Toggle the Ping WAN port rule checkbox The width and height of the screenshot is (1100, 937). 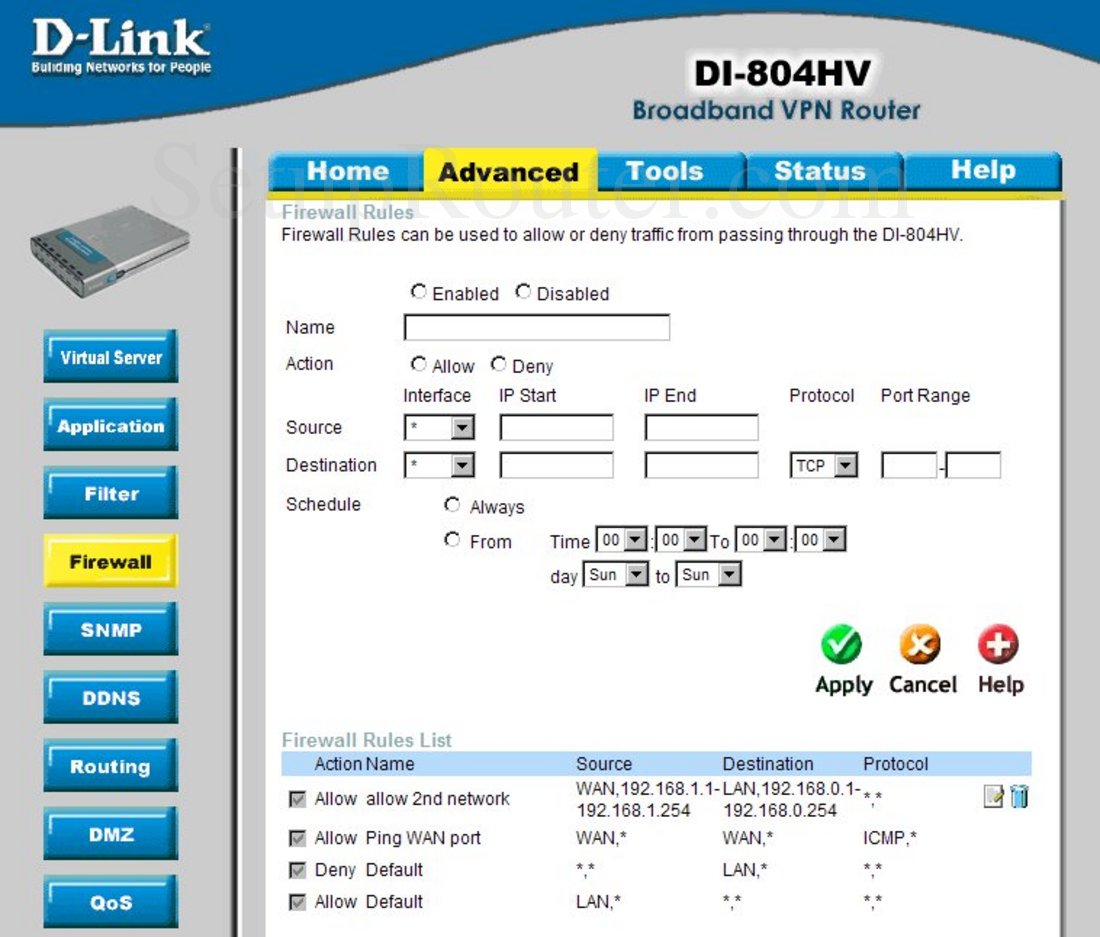point(297,837)
